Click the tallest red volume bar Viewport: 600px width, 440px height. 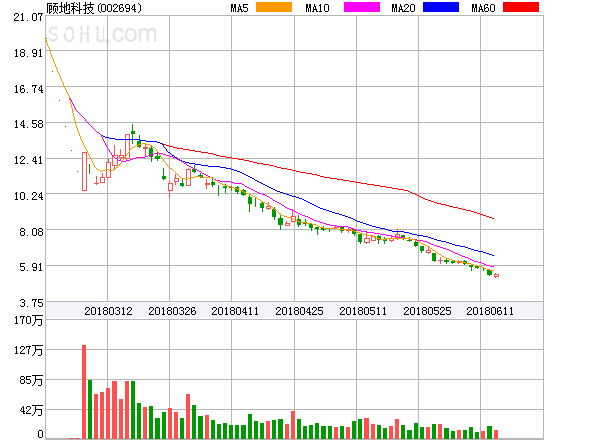(x=84, y=392)
